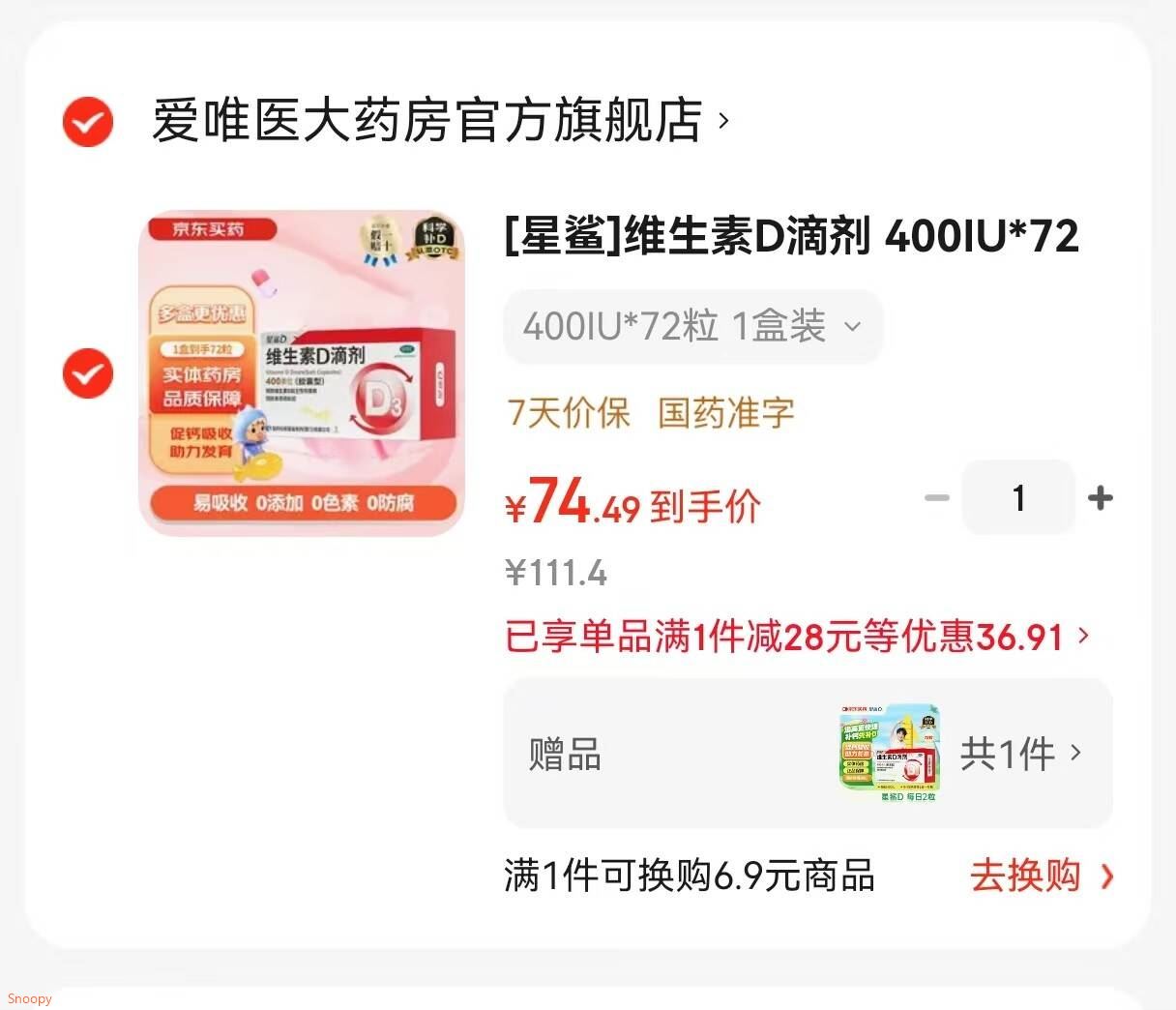Viewport: 1176px width, 1010px height.
Task: Open the 赠品 gift row
Action: [808, 753]
